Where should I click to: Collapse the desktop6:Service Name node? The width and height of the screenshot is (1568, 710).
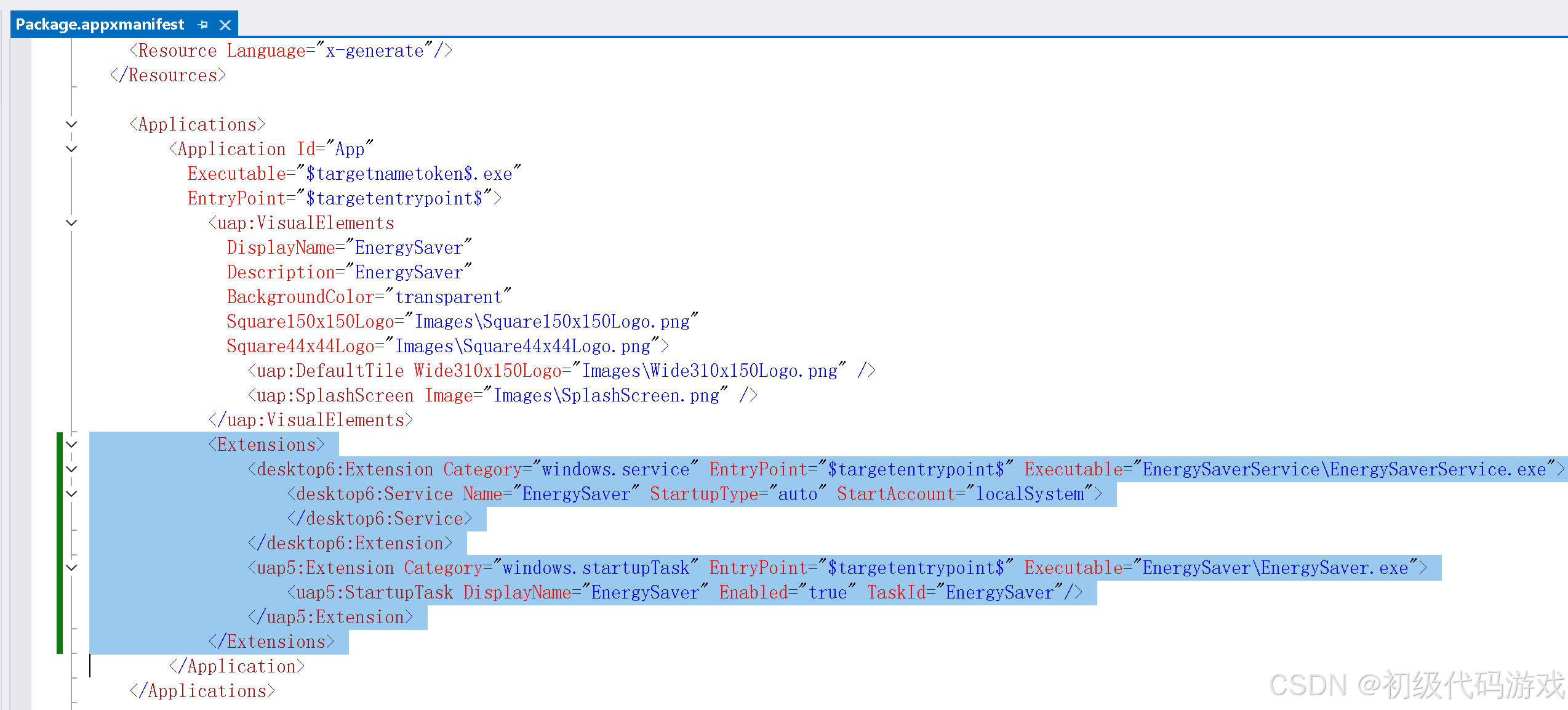coord(71,494)
